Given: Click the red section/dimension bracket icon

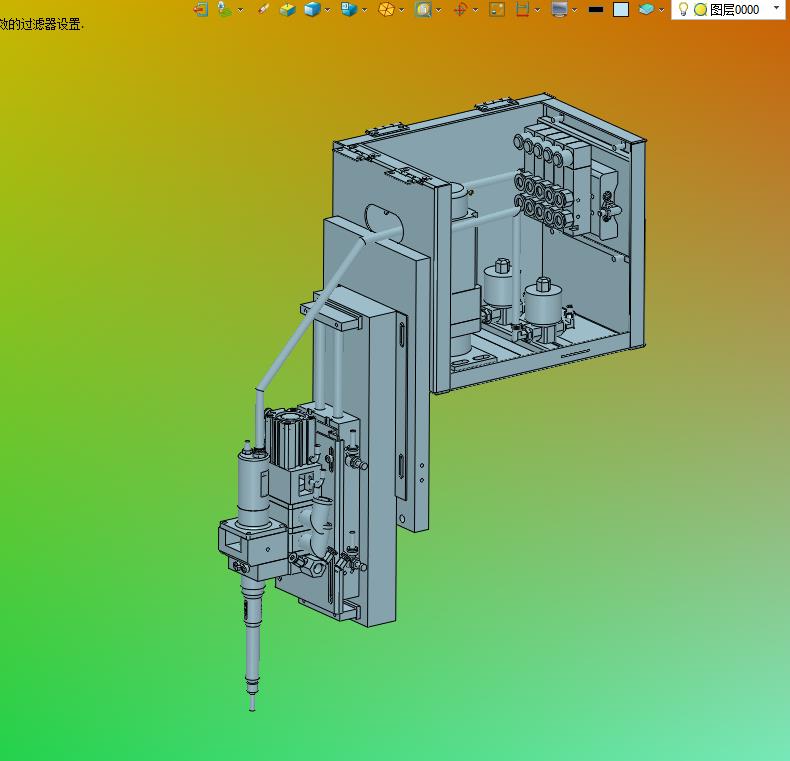Looking at the screenshot, I should 522,10.
